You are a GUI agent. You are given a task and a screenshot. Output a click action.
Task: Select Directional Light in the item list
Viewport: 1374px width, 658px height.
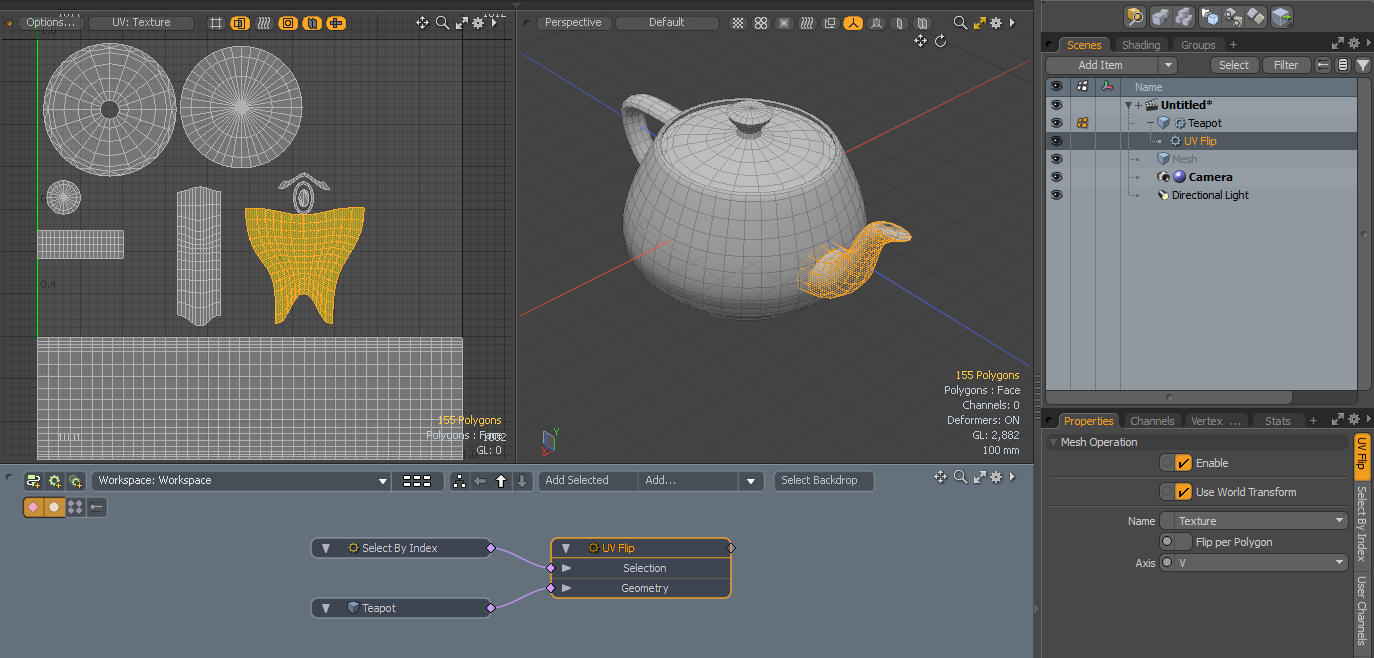click(1210, 195)
